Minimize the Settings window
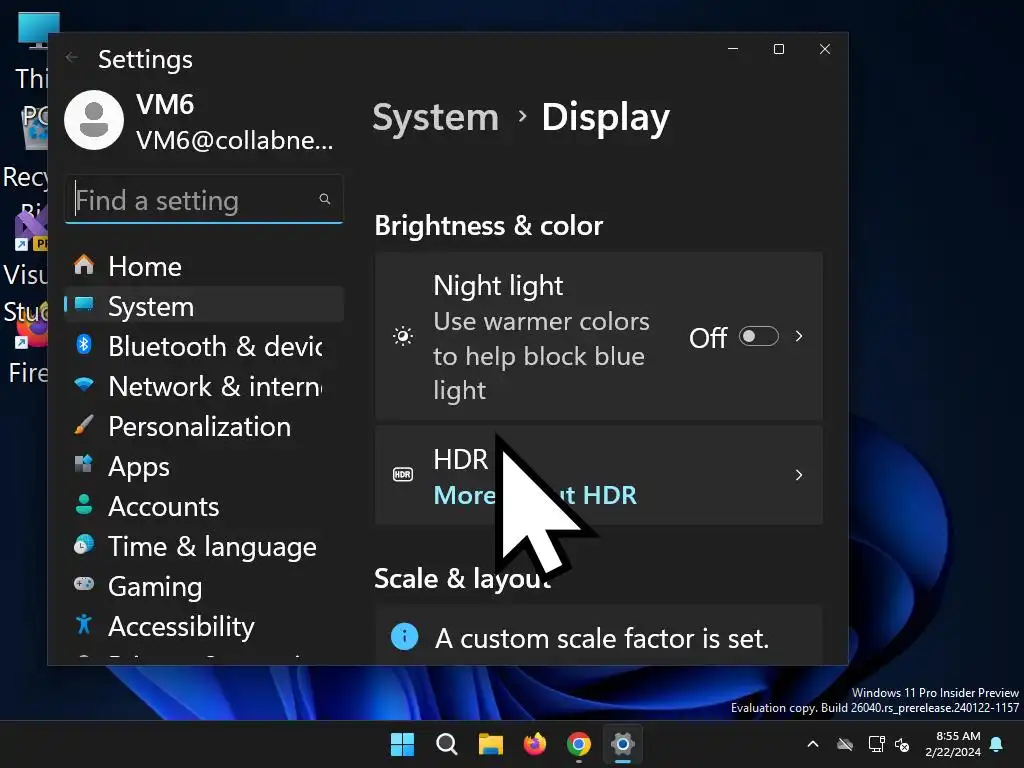The image size is (1024, 768). point(733,49)
